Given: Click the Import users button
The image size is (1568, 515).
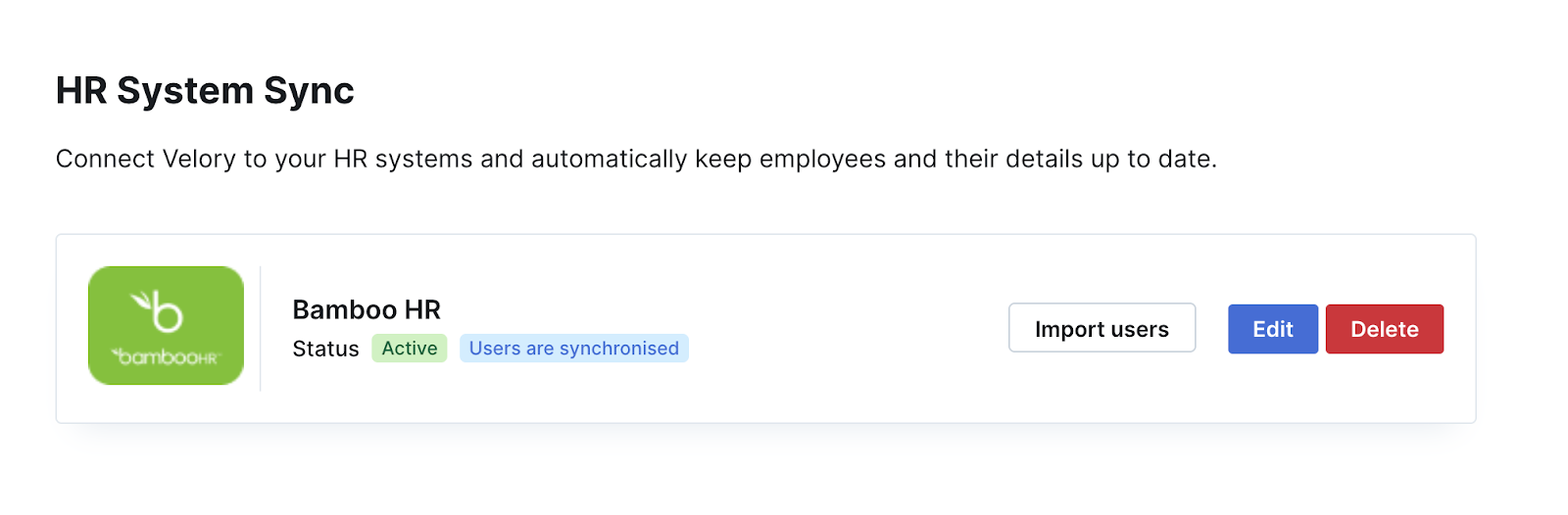Looking at the screenshot, I should [1102, 328].
